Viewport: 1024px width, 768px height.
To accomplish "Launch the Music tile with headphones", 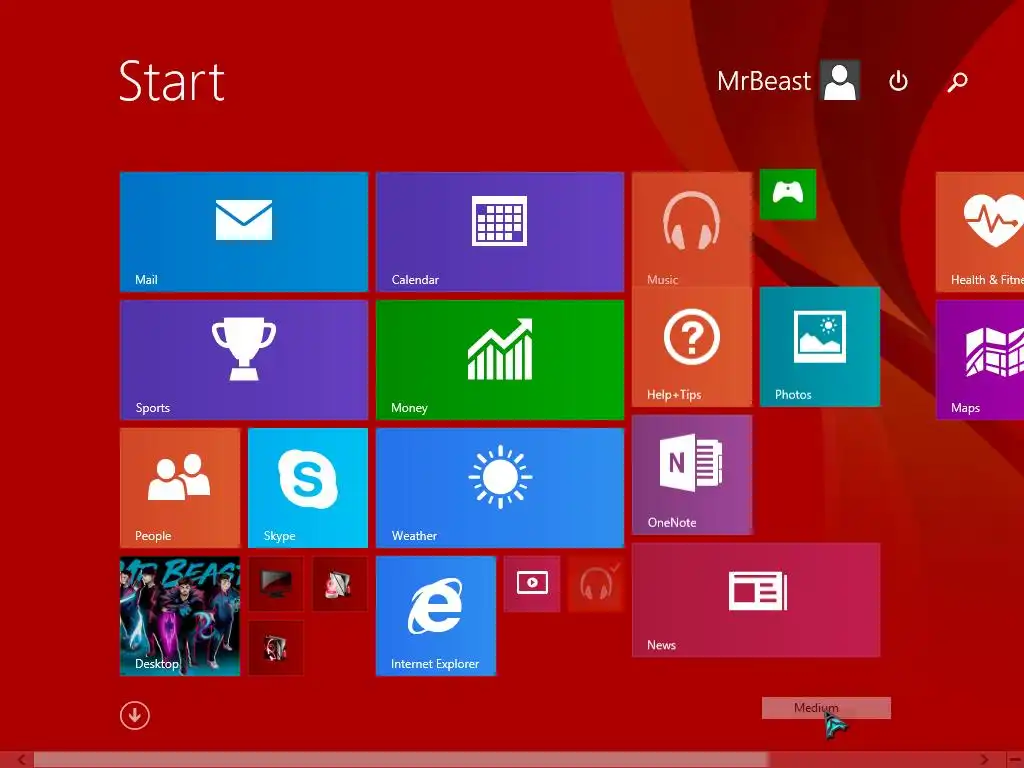I will (x=692, y=229).
